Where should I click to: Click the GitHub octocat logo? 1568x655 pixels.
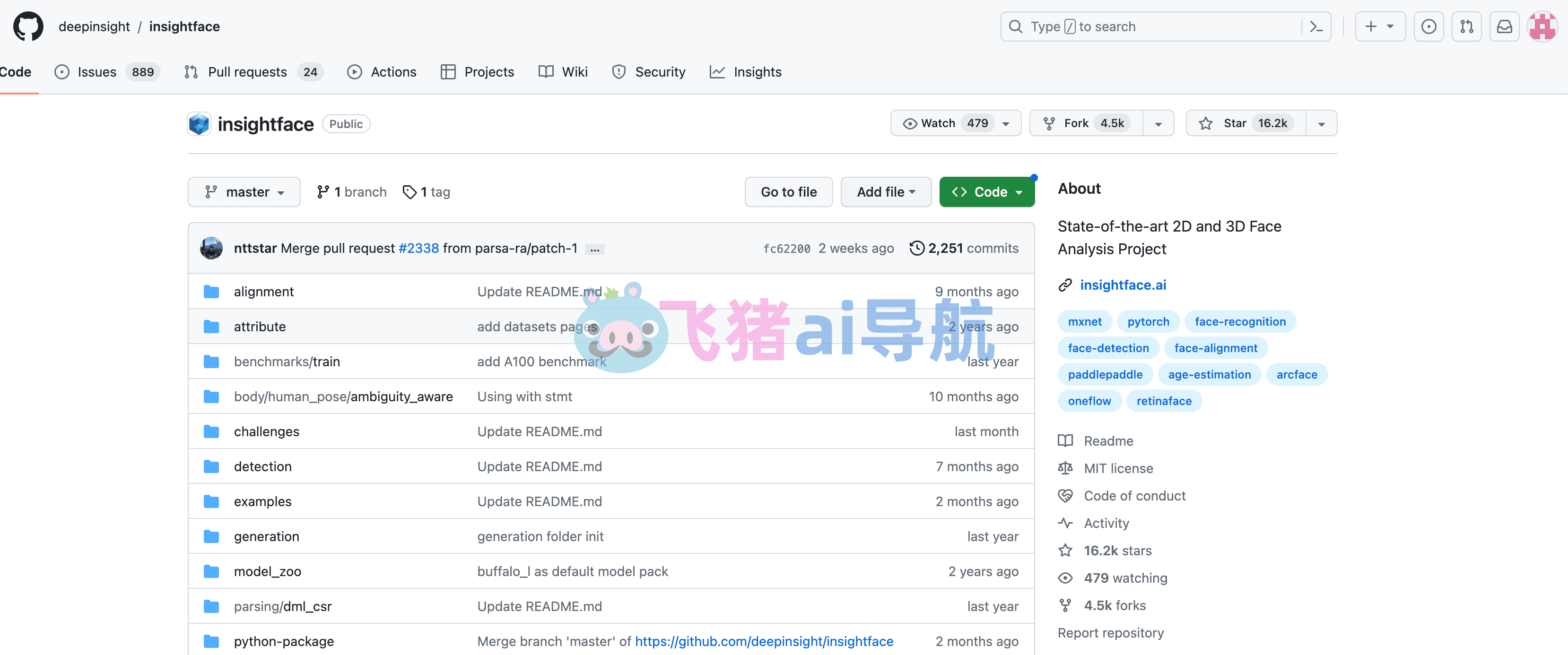pos(28,27)
